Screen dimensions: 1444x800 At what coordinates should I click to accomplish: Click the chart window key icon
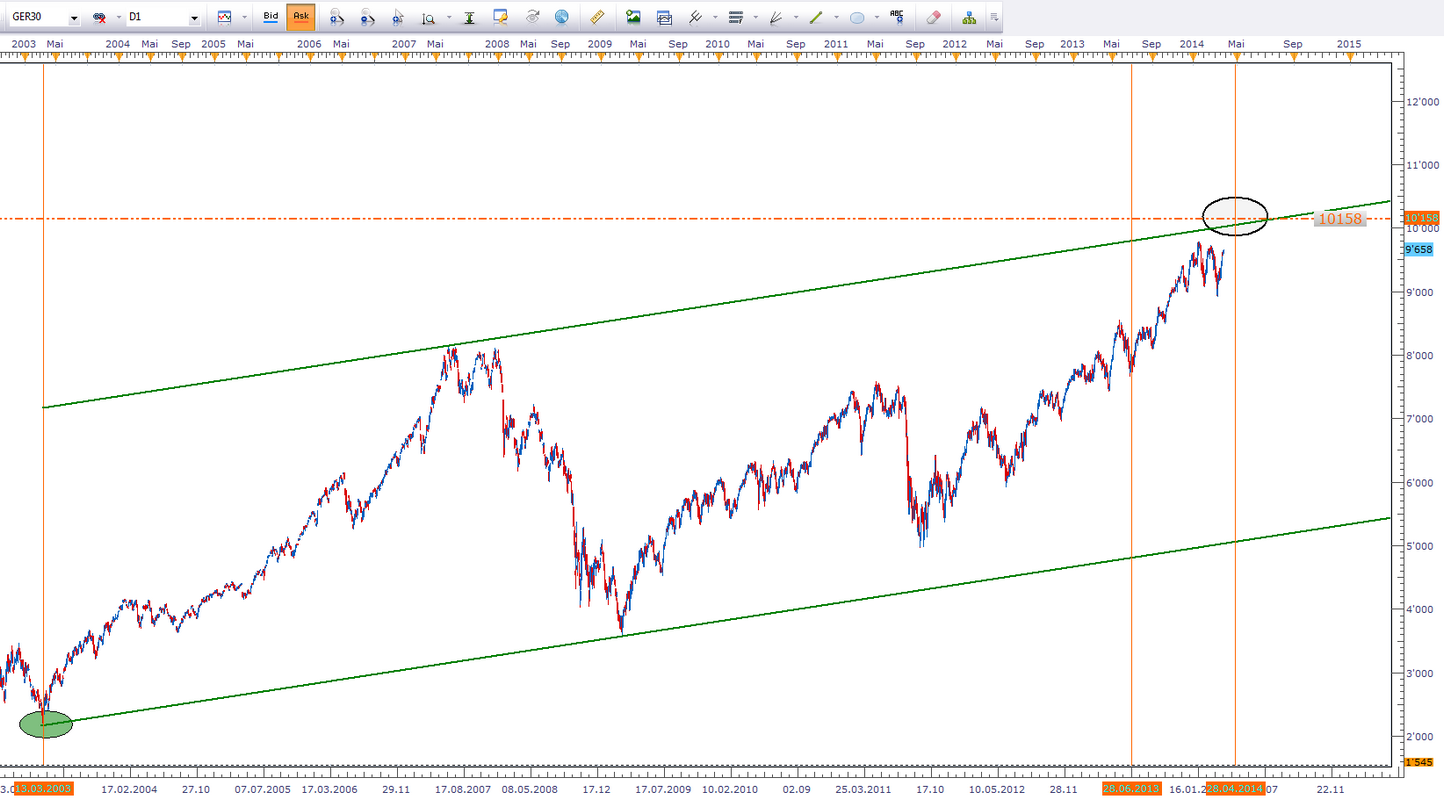click(x=501, y=17)
